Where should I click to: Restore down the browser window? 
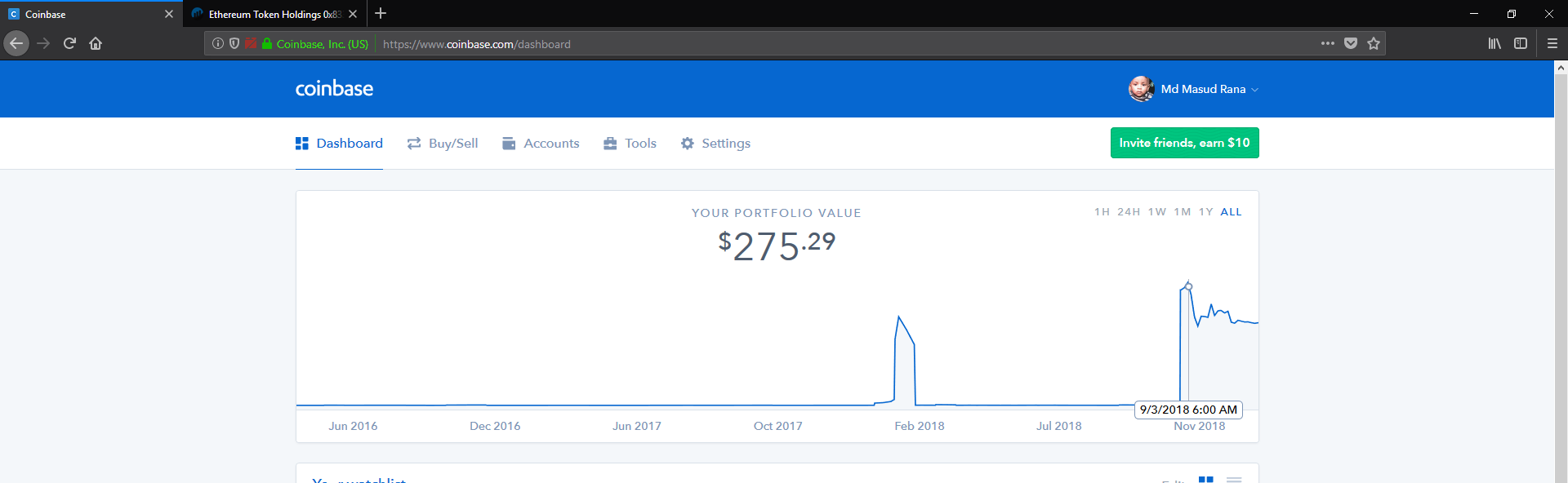pyautogui.click(x=1512, y=13)
